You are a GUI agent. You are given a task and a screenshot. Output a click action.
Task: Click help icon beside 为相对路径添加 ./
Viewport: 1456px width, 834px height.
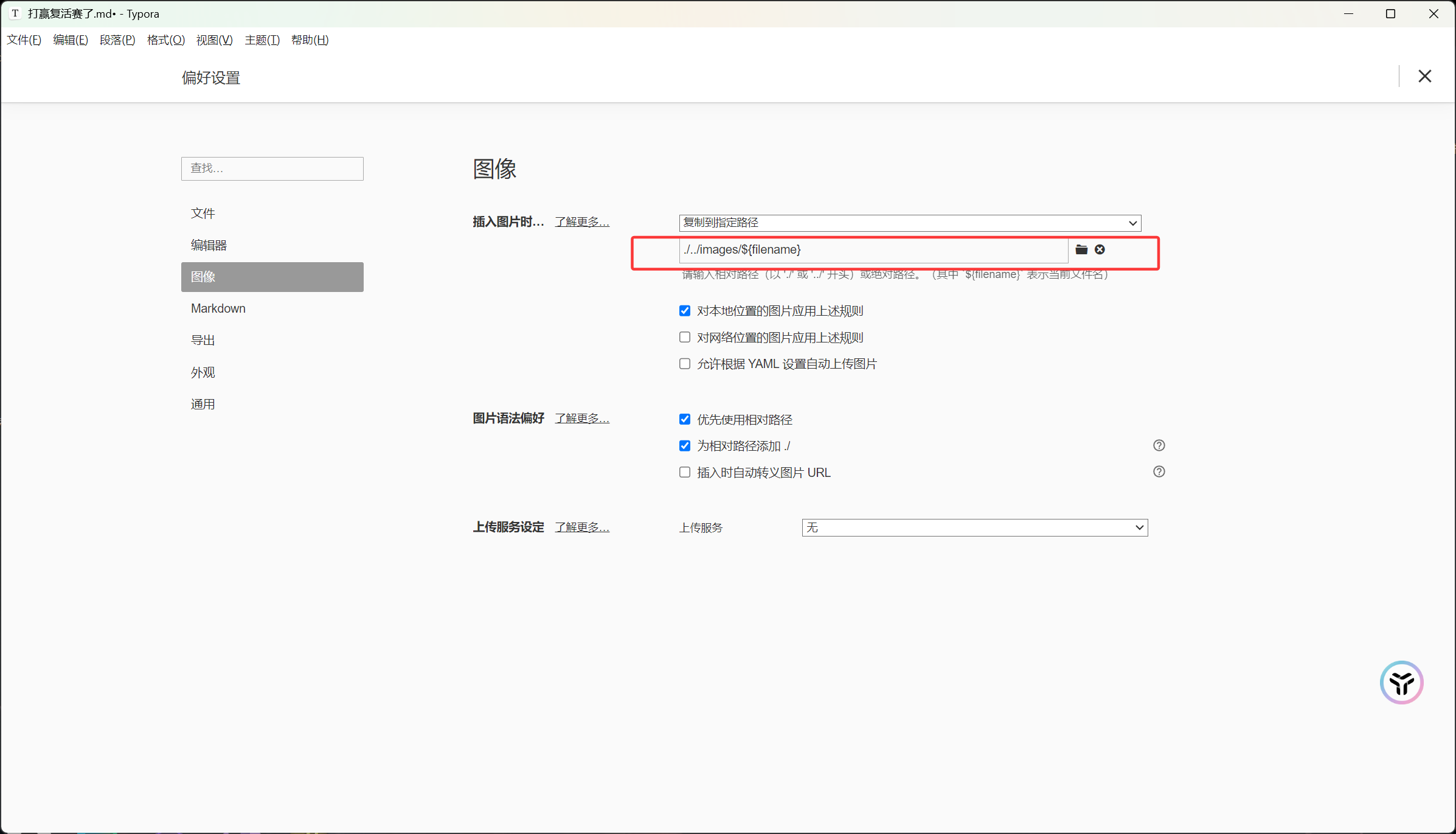(1159, 445)
